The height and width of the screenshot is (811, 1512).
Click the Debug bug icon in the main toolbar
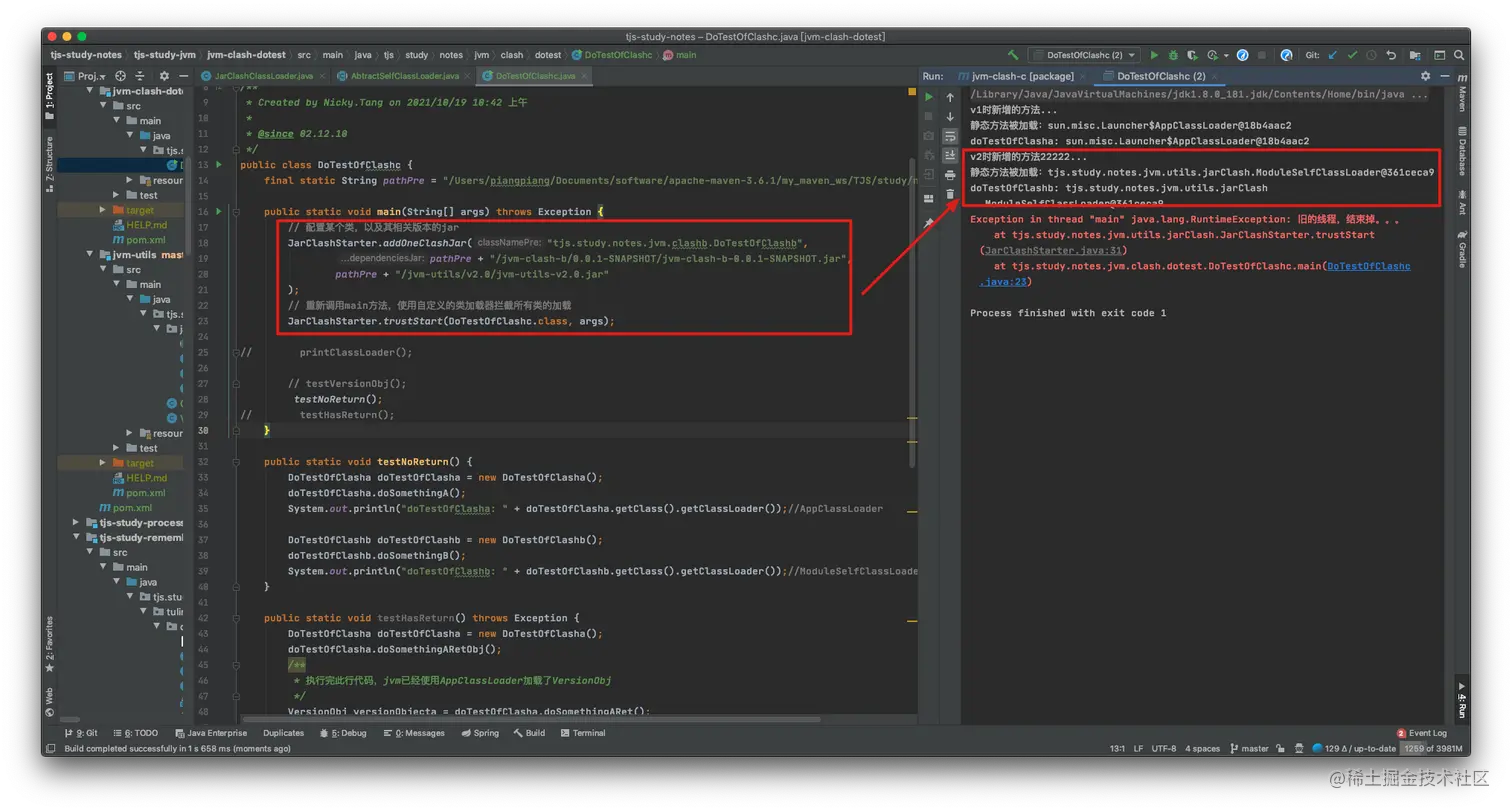point(1173,55)
